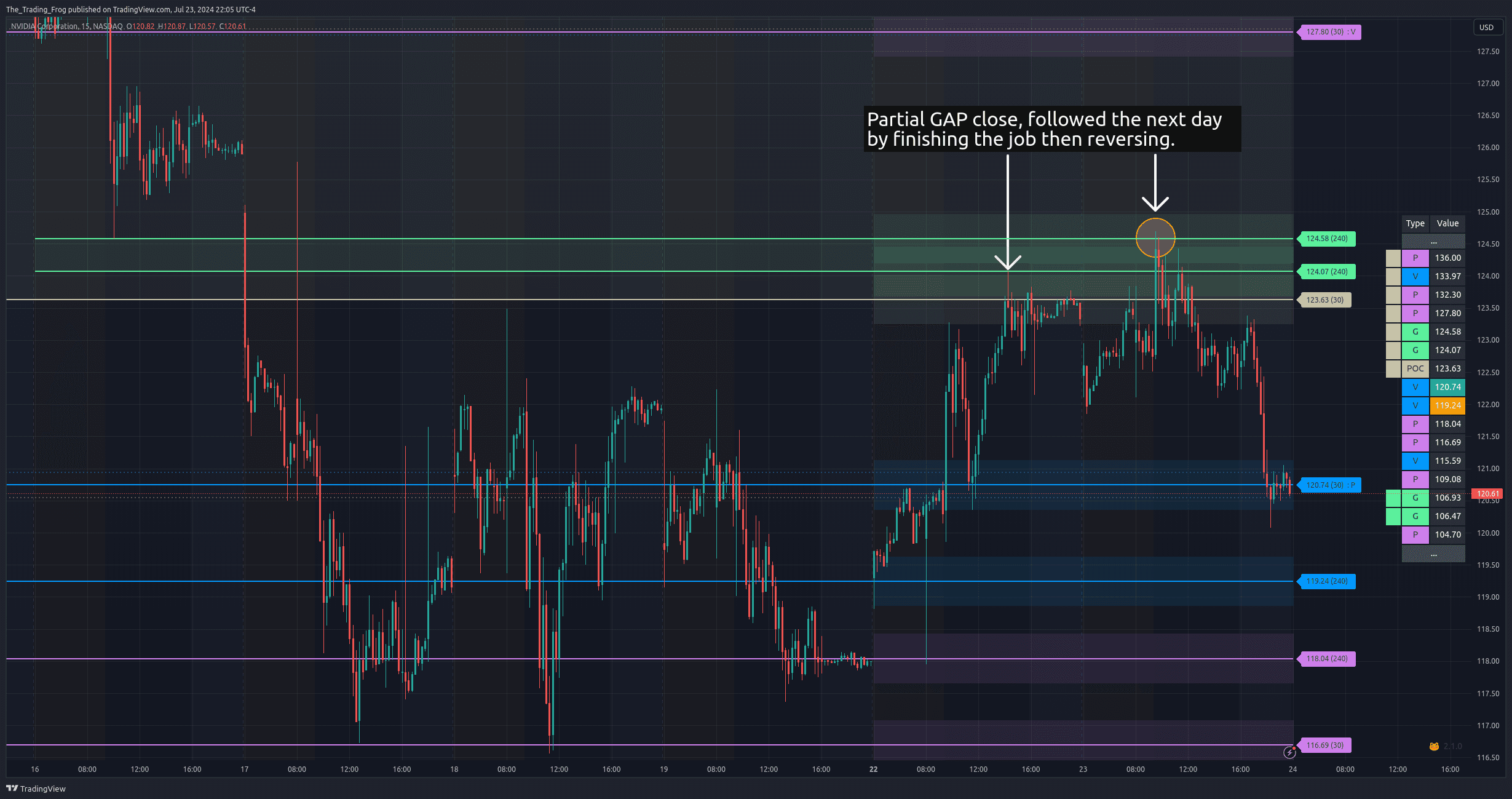Click table value 106.47
Screen dimensions: 1512x799
click(1447, 517)
